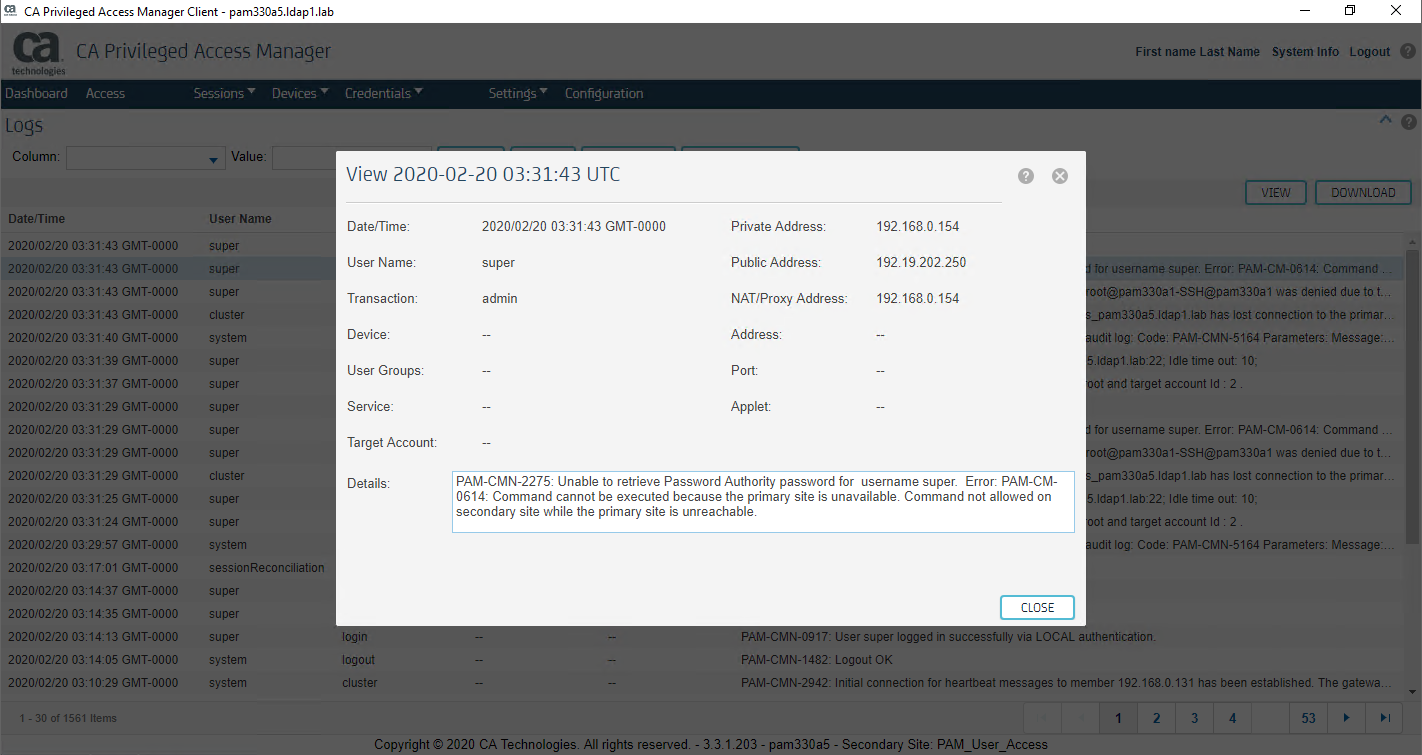Select page 1 in pagination
This screenshot has height=755, width=1422.
(x=1119, y=718)
